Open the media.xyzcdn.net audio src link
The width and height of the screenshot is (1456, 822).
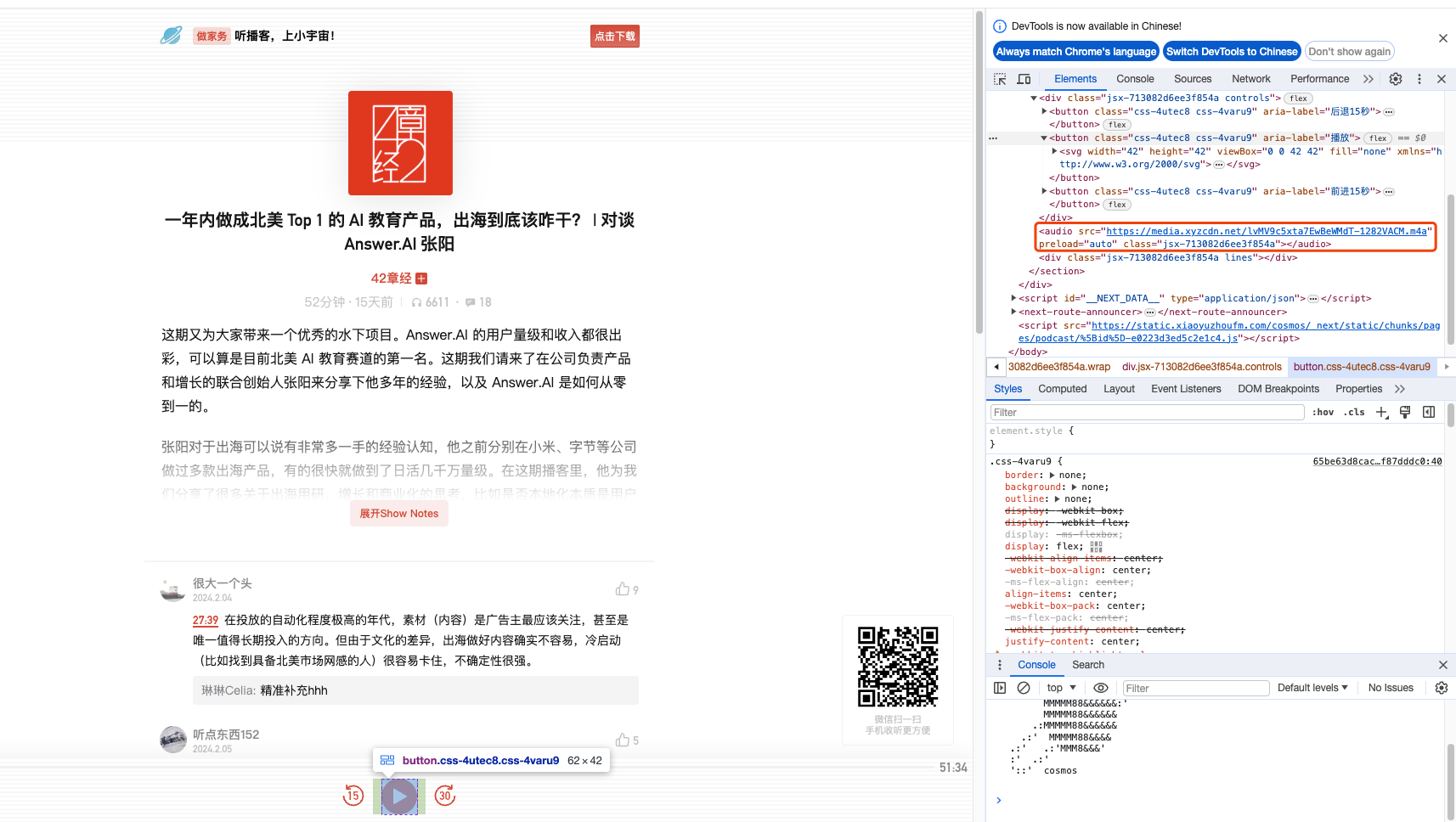[1267, 231]
